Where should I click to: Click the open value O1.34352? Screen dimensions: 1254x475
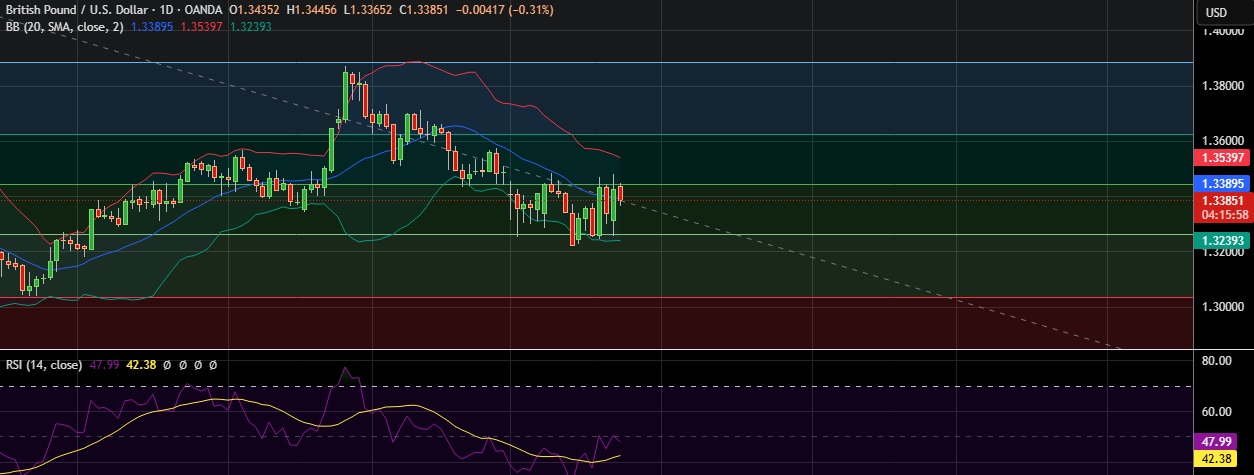[x=255, y=10]
